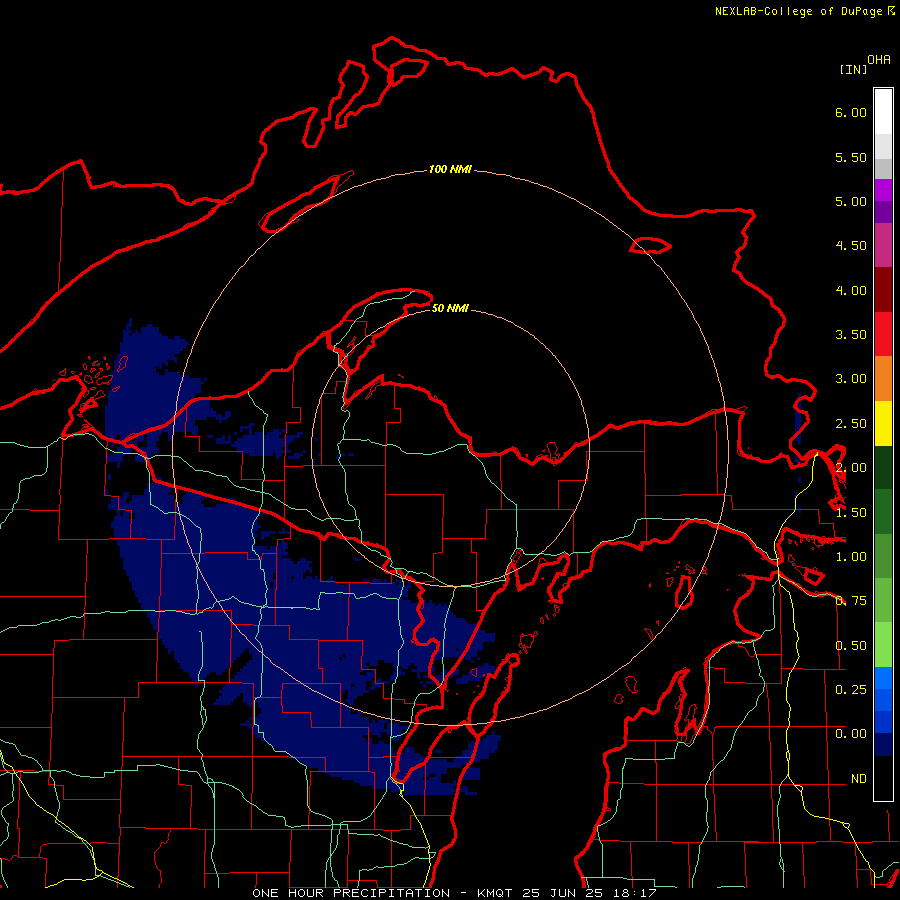Click the 1.00 legend value

851,557
